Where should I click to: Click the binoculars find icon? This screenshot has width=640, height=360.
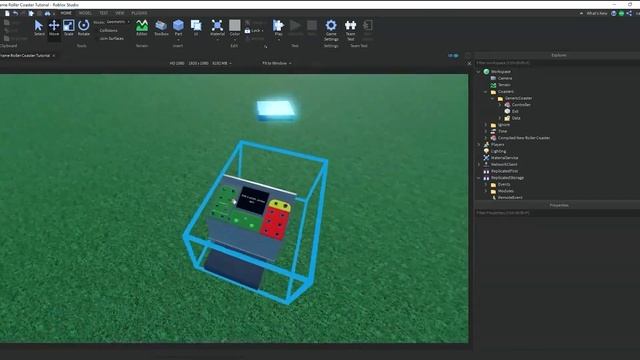[47, 13]
